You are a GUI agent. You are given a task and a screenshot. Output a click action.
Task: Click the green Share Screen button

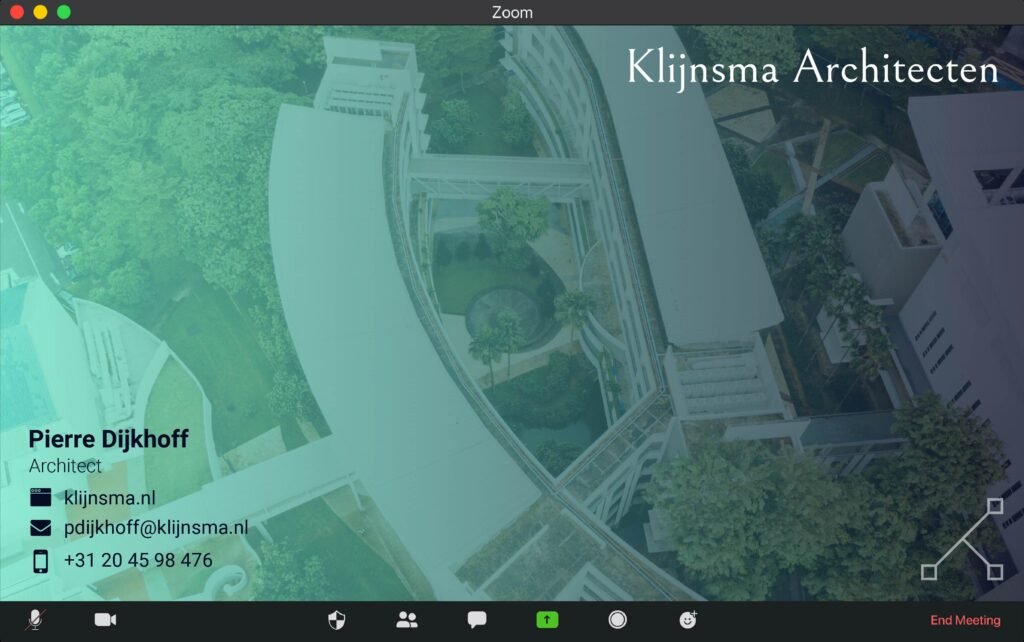tap(547, 620)
